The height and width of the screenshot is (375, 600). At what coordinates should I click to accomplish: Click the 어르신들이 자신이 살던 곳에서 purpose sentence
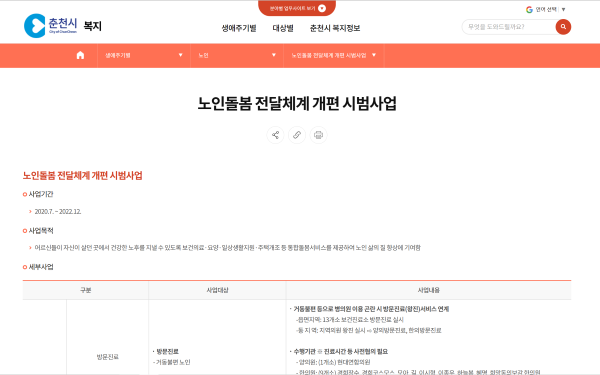[227, 248]
